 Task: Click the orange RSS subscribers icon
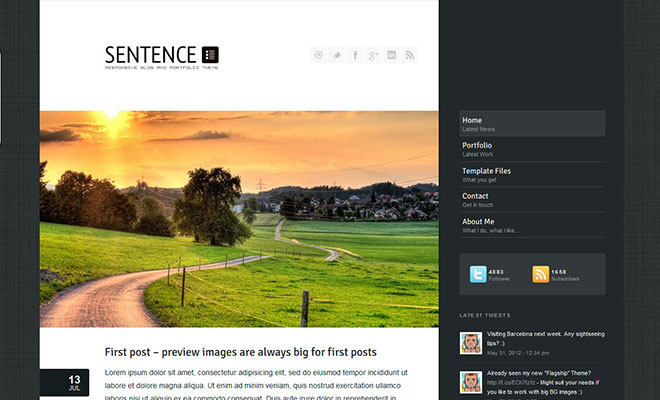click(540, 274)
